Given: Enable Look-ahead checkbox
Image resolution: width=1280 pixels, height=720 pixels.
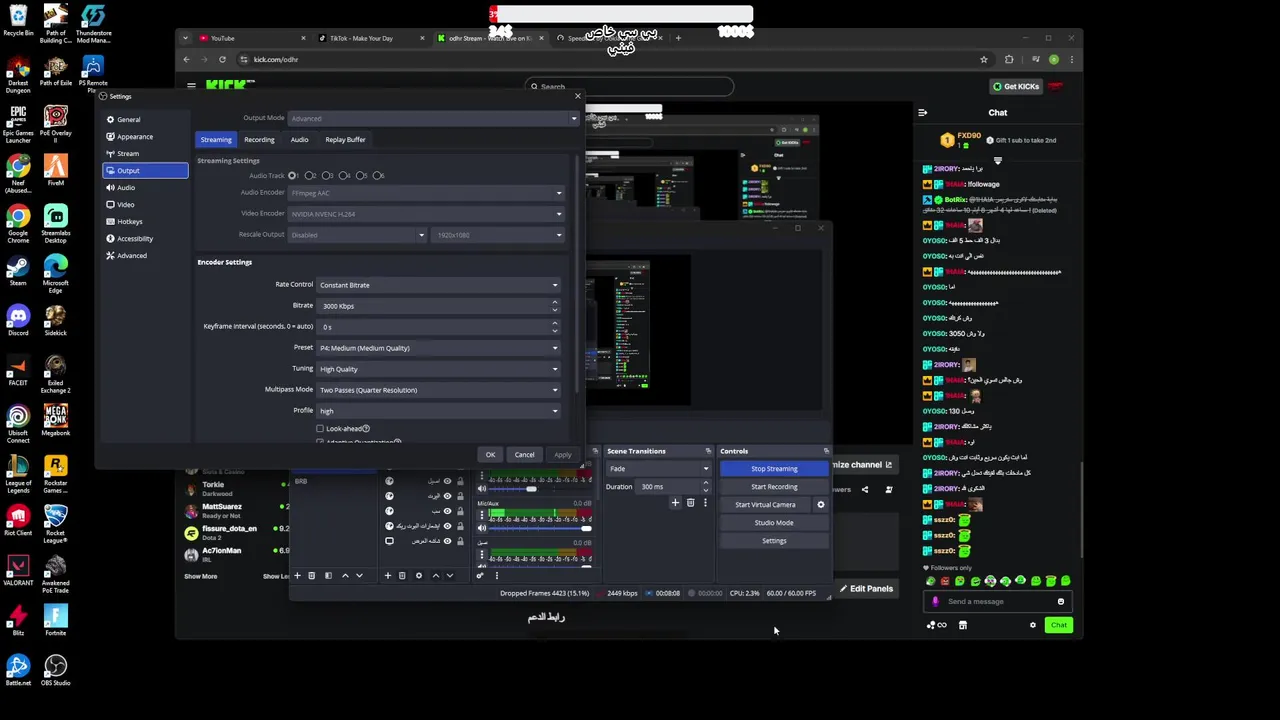Looking at the screenshot, I should coord(320,428).
